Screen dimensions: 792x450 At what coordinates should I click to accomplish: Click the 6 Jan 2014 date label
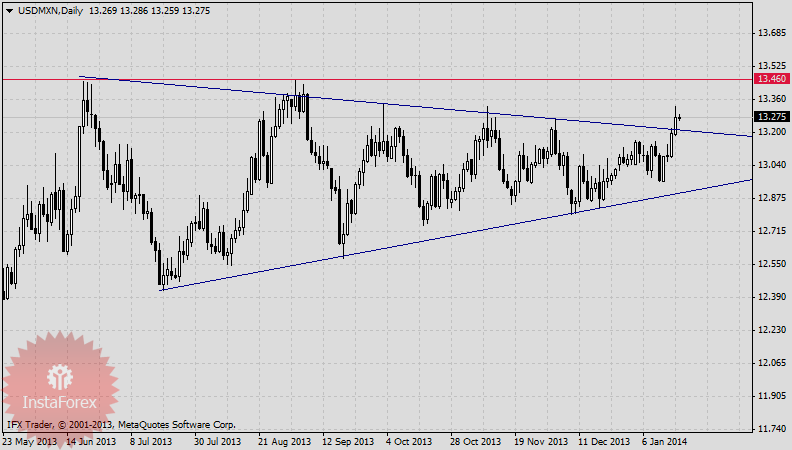(x=664, y=441)
